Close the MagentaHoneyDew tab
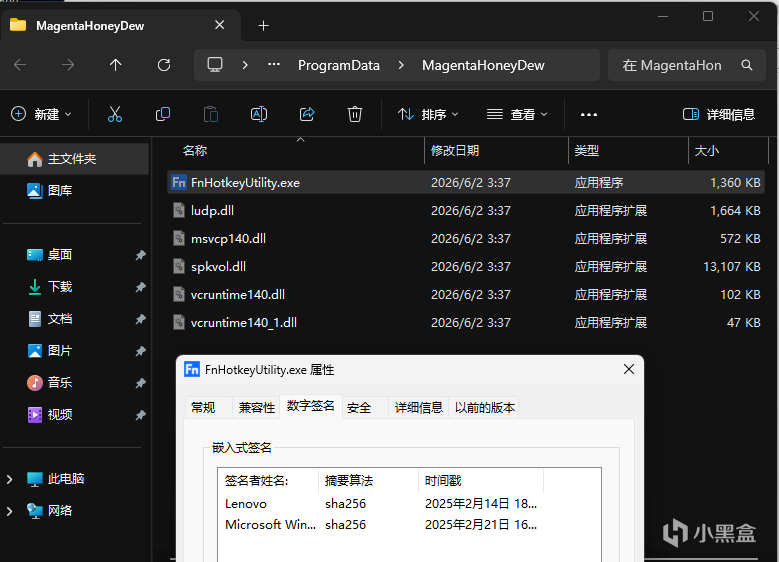The image size is (779, 562). coord(220,25)
